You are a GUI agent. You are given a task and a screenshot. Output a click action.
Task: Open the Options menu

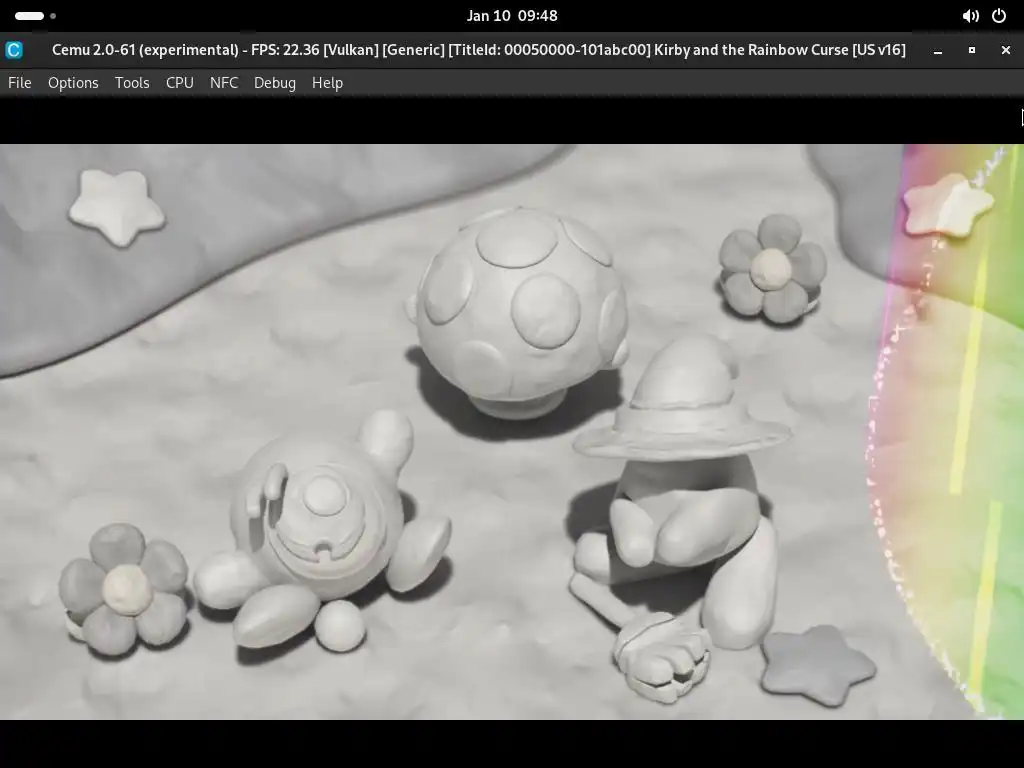click(73, 83)
